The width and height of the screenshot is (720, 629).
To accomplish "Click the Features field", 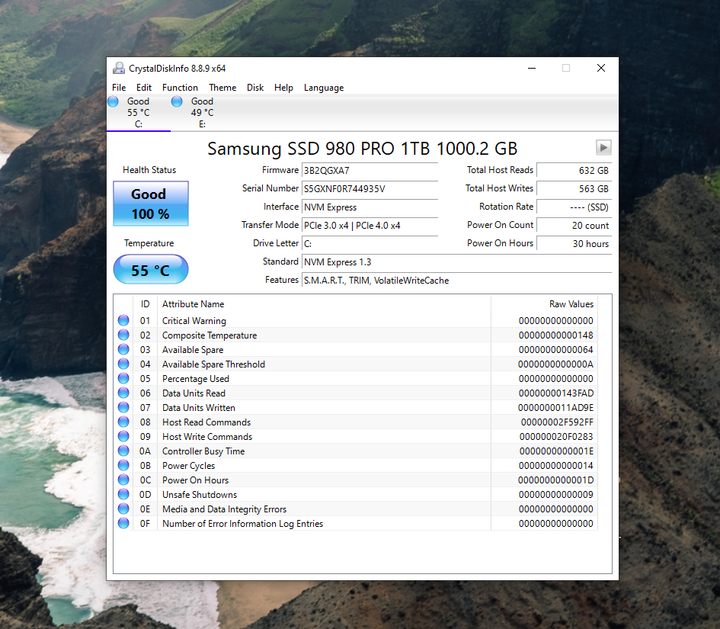I will [456, 281].
